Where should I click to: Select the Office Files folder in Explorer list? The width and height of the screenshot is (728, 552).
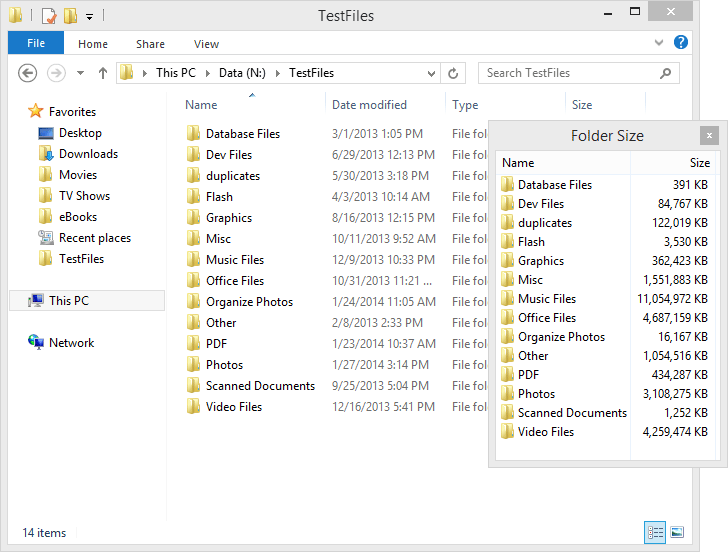coord(226,281)
